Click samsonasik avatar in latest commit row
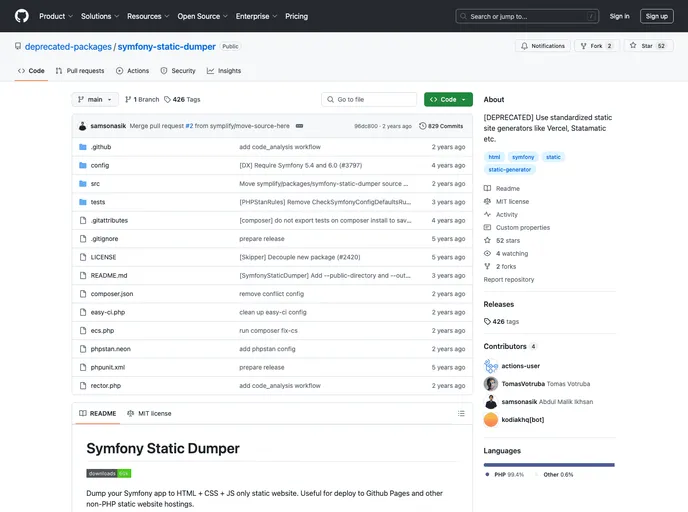688x512 pixels. (82, 126)
